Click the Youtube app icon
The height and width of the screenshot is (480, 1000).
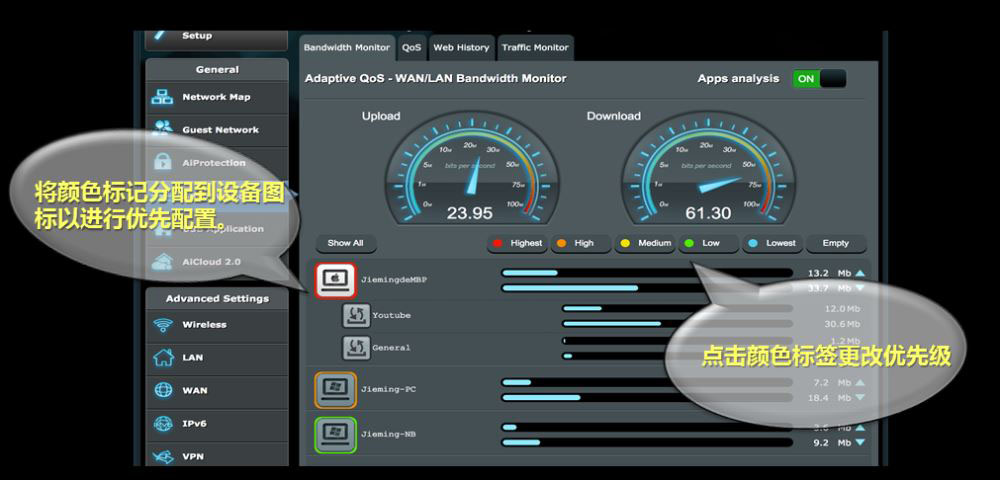(x=356, y=316)
